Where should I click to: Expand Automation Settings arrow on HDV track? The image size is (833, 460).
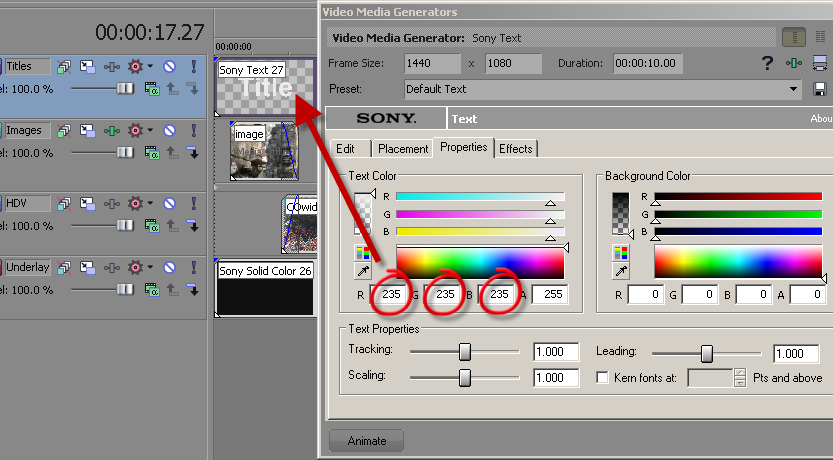tap(150, 203)
